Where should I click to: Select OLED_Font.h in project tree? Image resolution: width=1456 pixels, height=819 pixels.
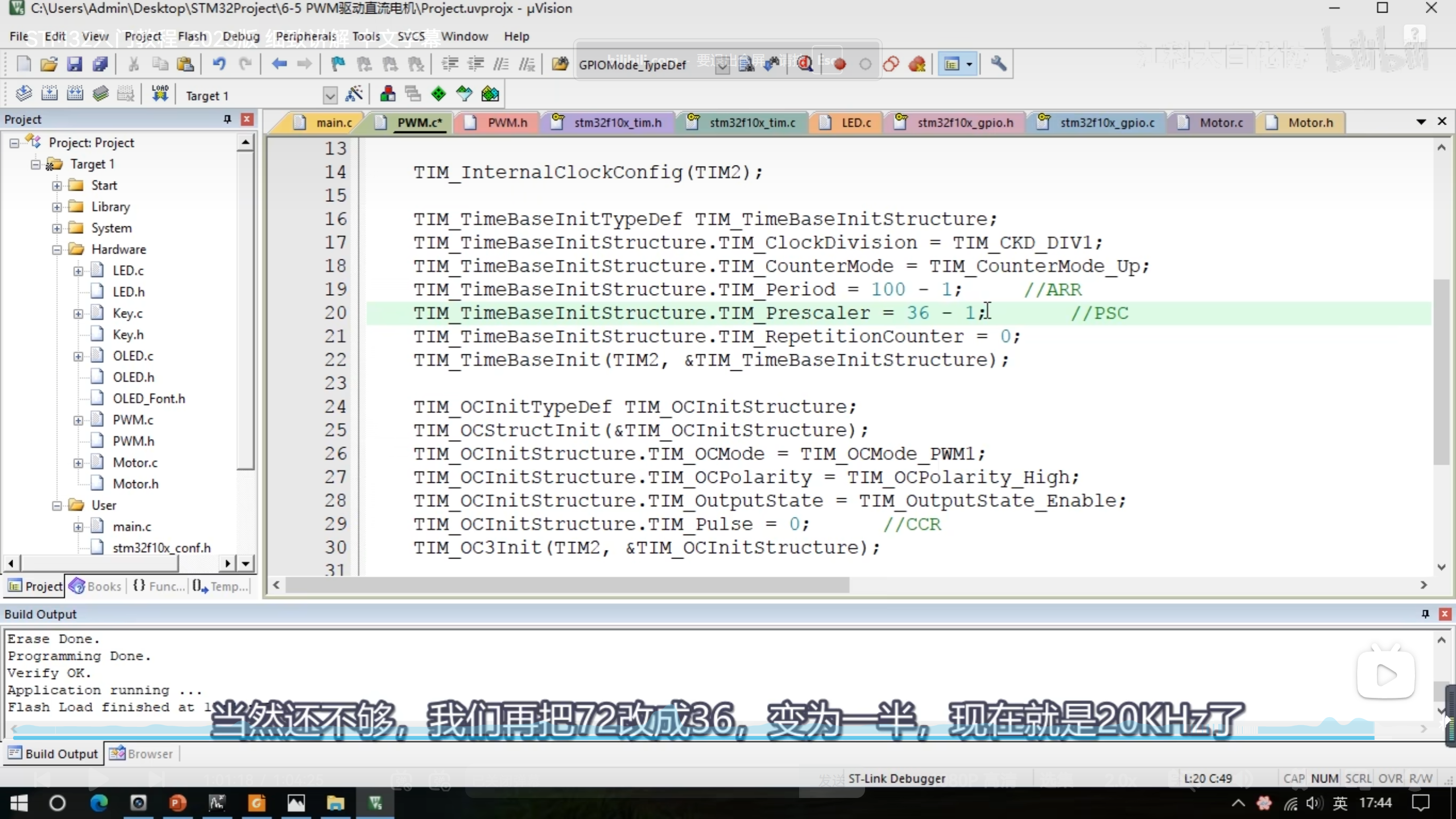[x=148, y=399]
